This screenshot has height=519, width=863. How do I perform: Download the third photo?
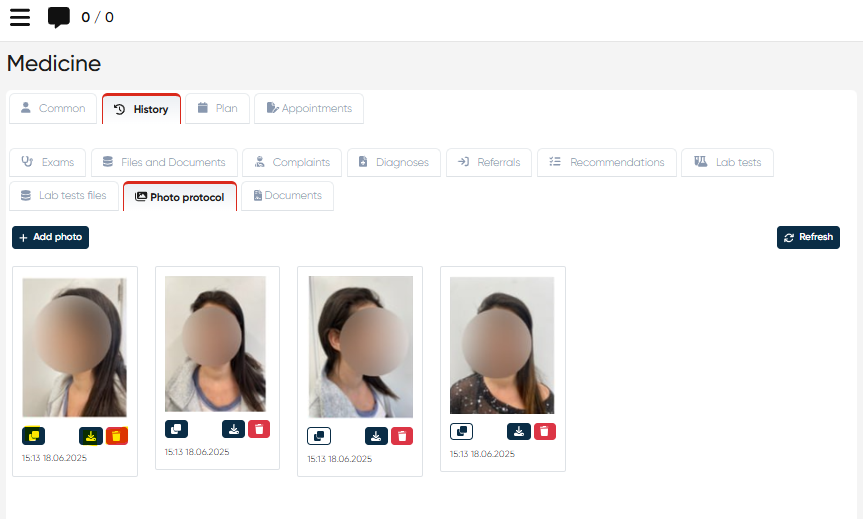click(376, 436)
